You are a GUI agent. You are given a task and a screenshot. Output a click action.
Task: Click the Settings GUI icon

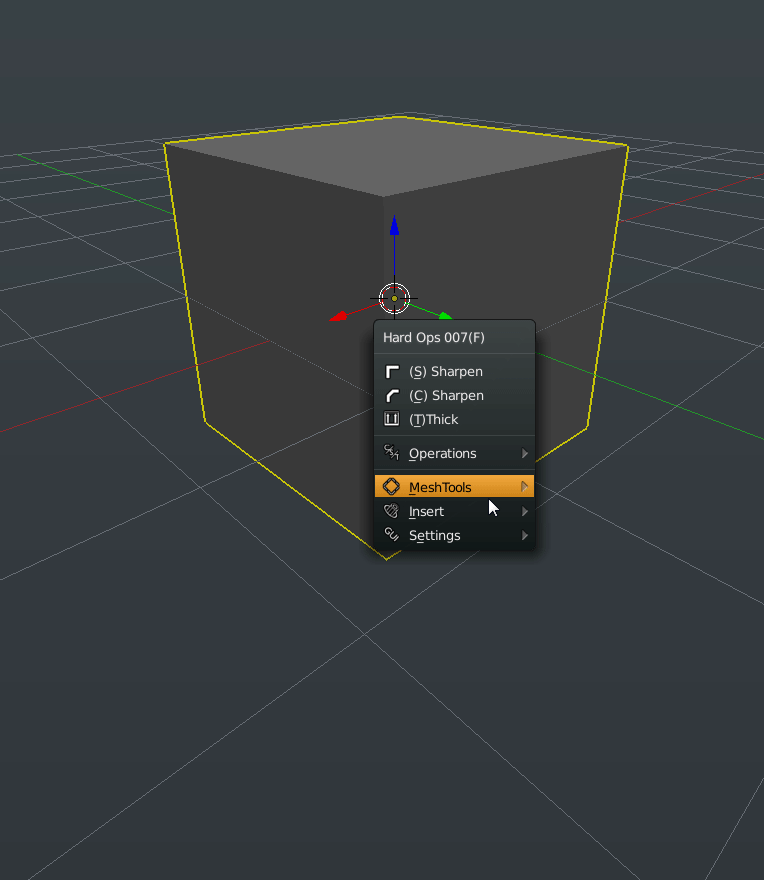point(392,535)
